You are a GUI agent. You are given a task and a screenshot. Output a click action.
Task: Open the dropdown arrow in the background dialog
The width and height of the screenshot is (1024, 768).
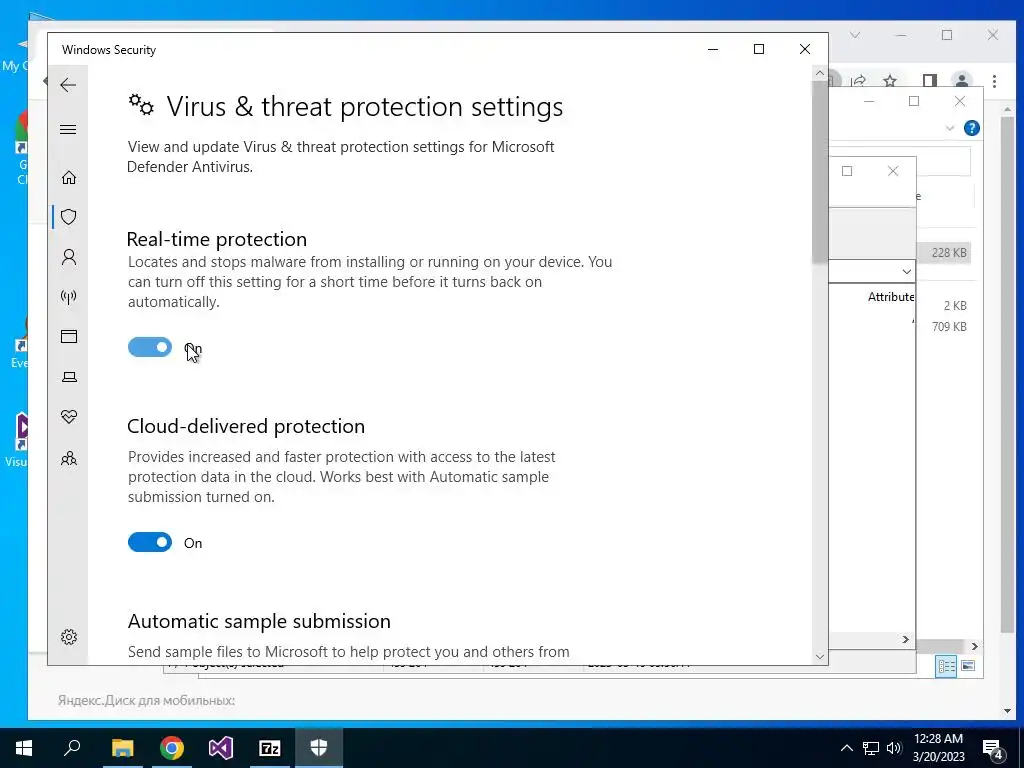click(906, 272)
